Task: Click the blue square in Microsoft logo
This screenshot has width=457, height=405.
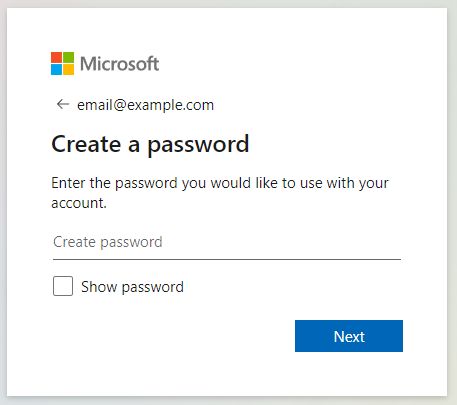Action: [x=56, y=69]
